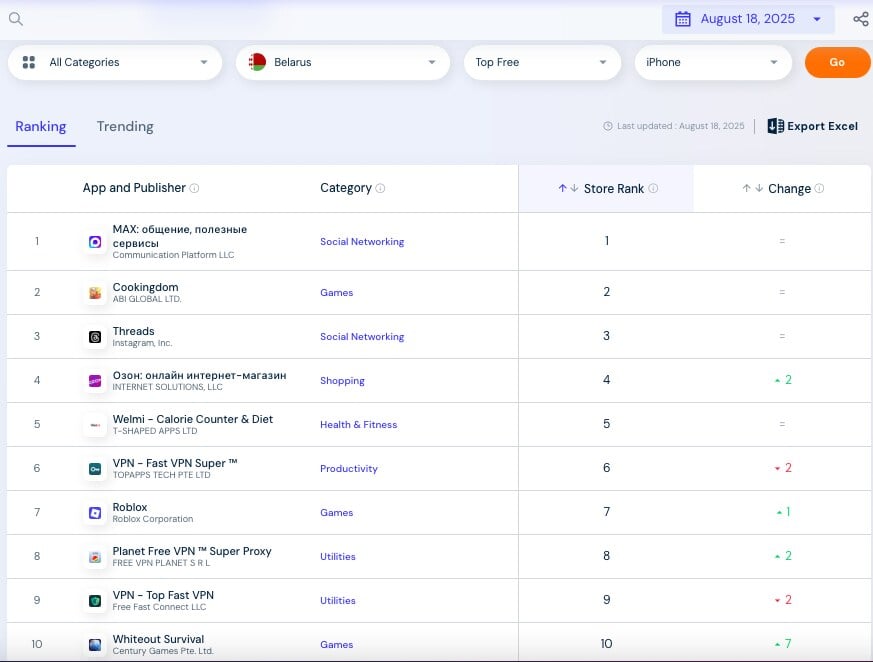
Task: Click the info icon next to App and Publisher
Action: click(194, 188)
